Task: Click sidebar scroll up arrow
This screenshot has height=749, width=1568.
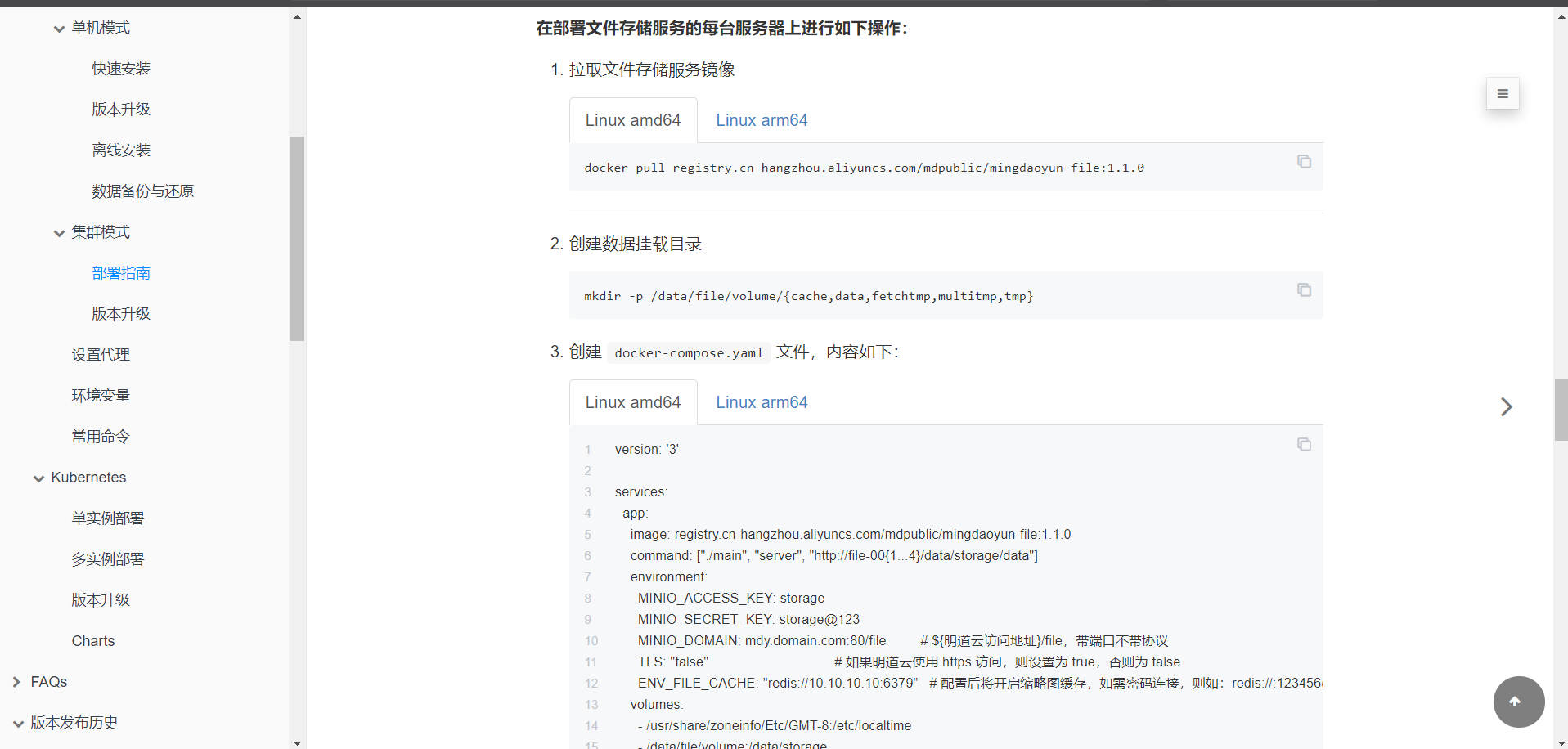Action: tap(297, 16)
